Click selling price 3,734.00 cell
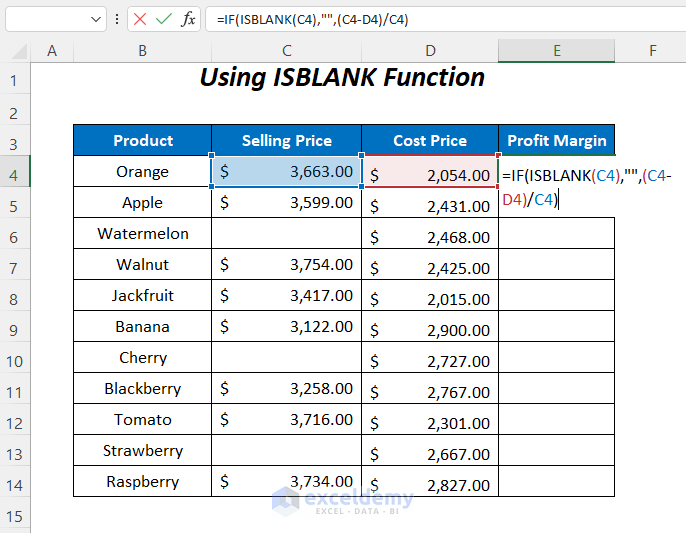686x533 pixels. [x=287, y=481]
